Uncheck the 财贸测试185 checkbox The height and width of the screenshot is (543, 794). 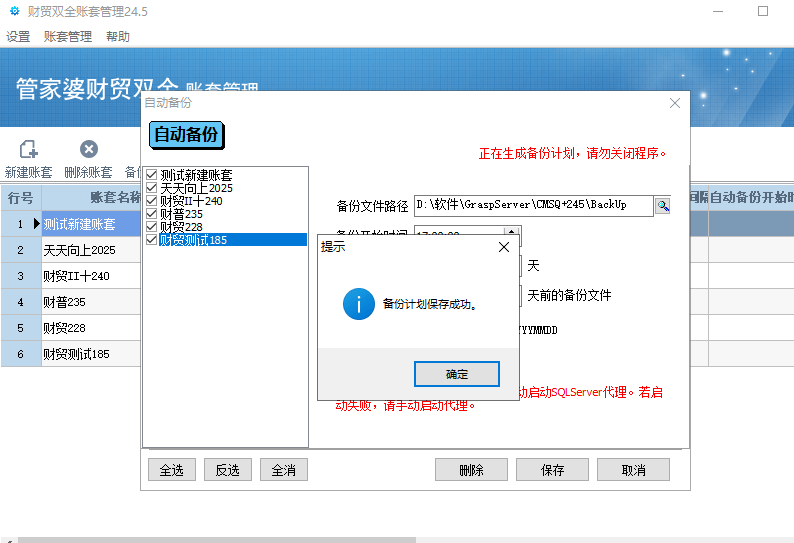(151, 240)
